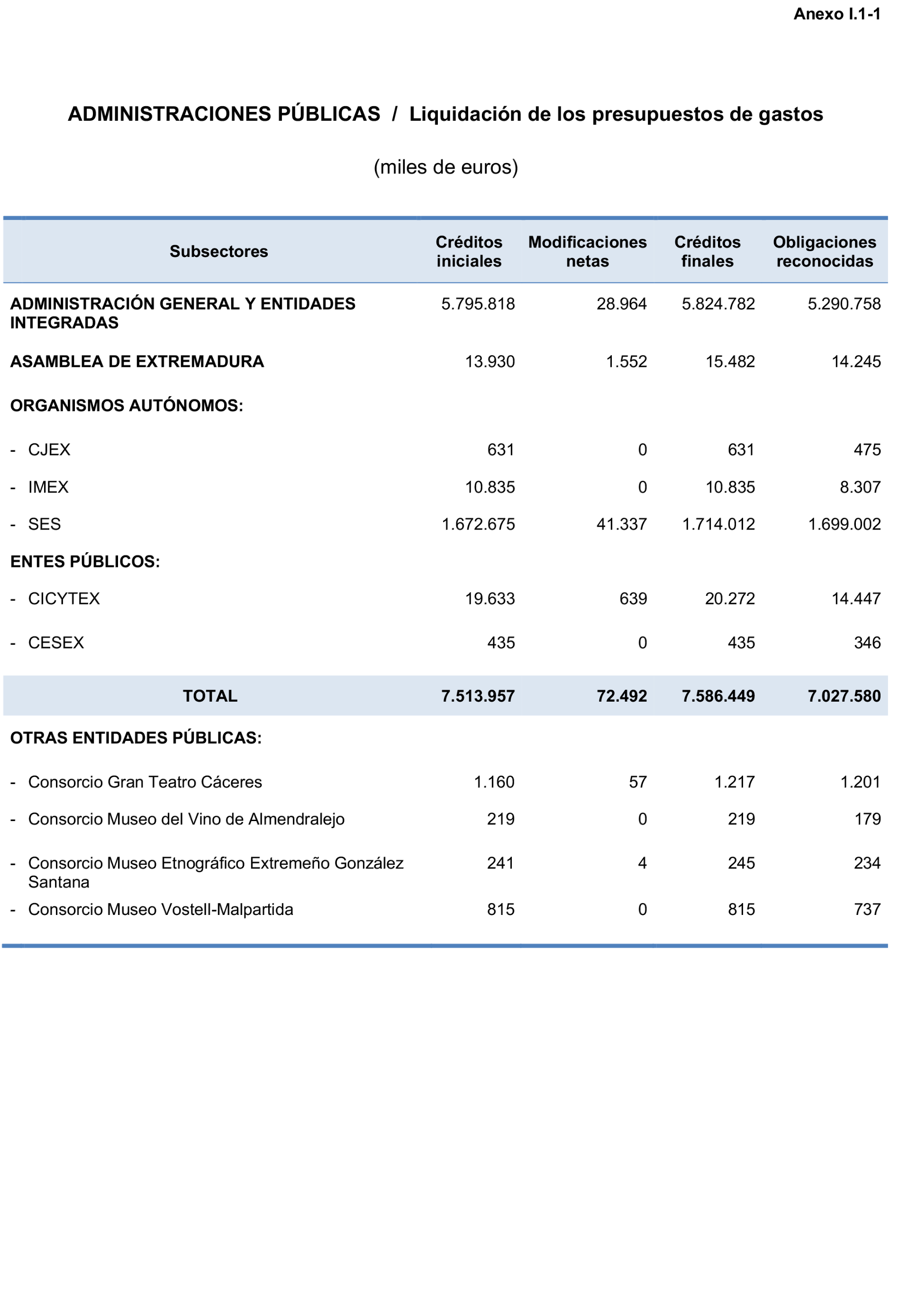Click CJEX modificaciones netas value 0
Image resolution: width=899 pixels, height=1316 pixels.
[642, 450]
